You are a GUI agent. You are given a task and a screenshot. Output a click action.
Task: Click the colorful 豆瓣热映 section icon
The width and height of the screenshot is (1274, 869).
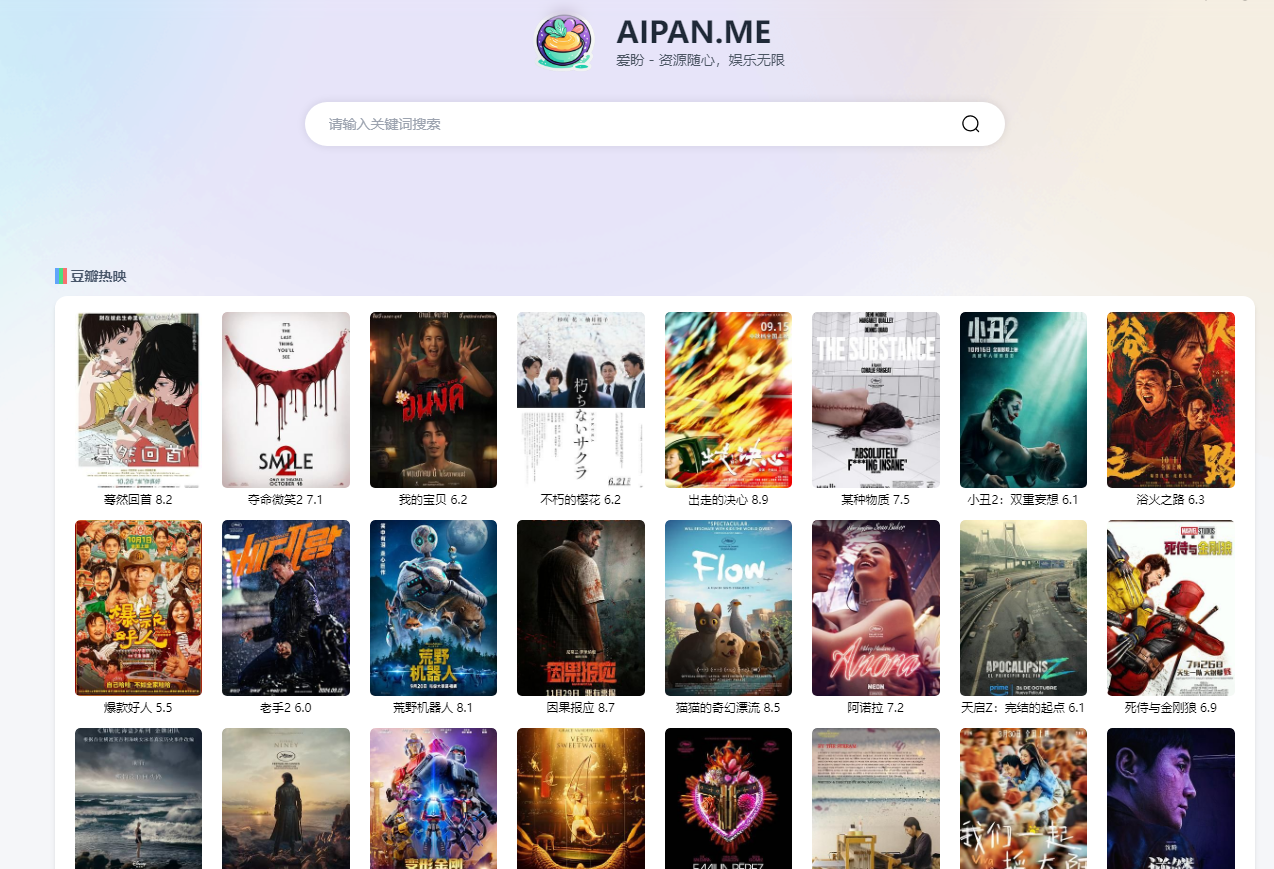pos(61,276)
